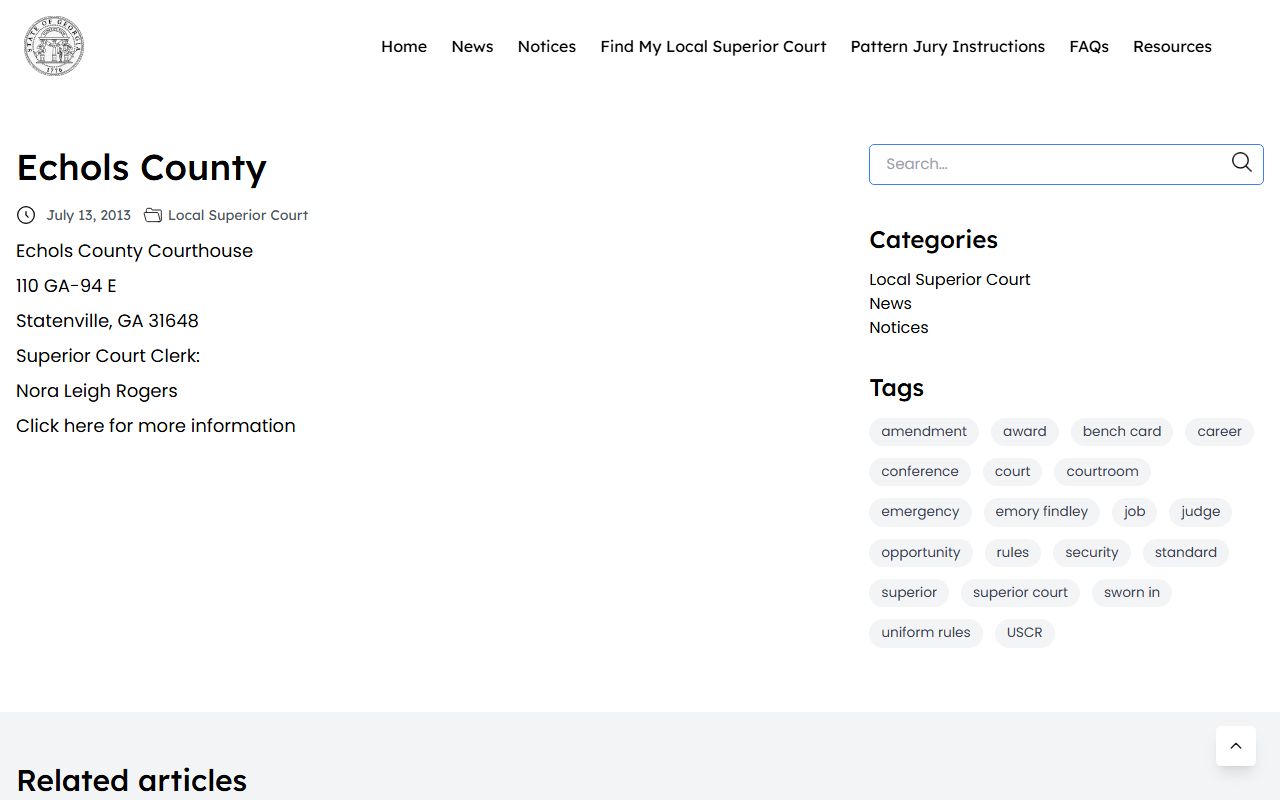The width and height of the screenshot is (1280, 800).
Task: Click the award tag
Action: click(1025, 432)
